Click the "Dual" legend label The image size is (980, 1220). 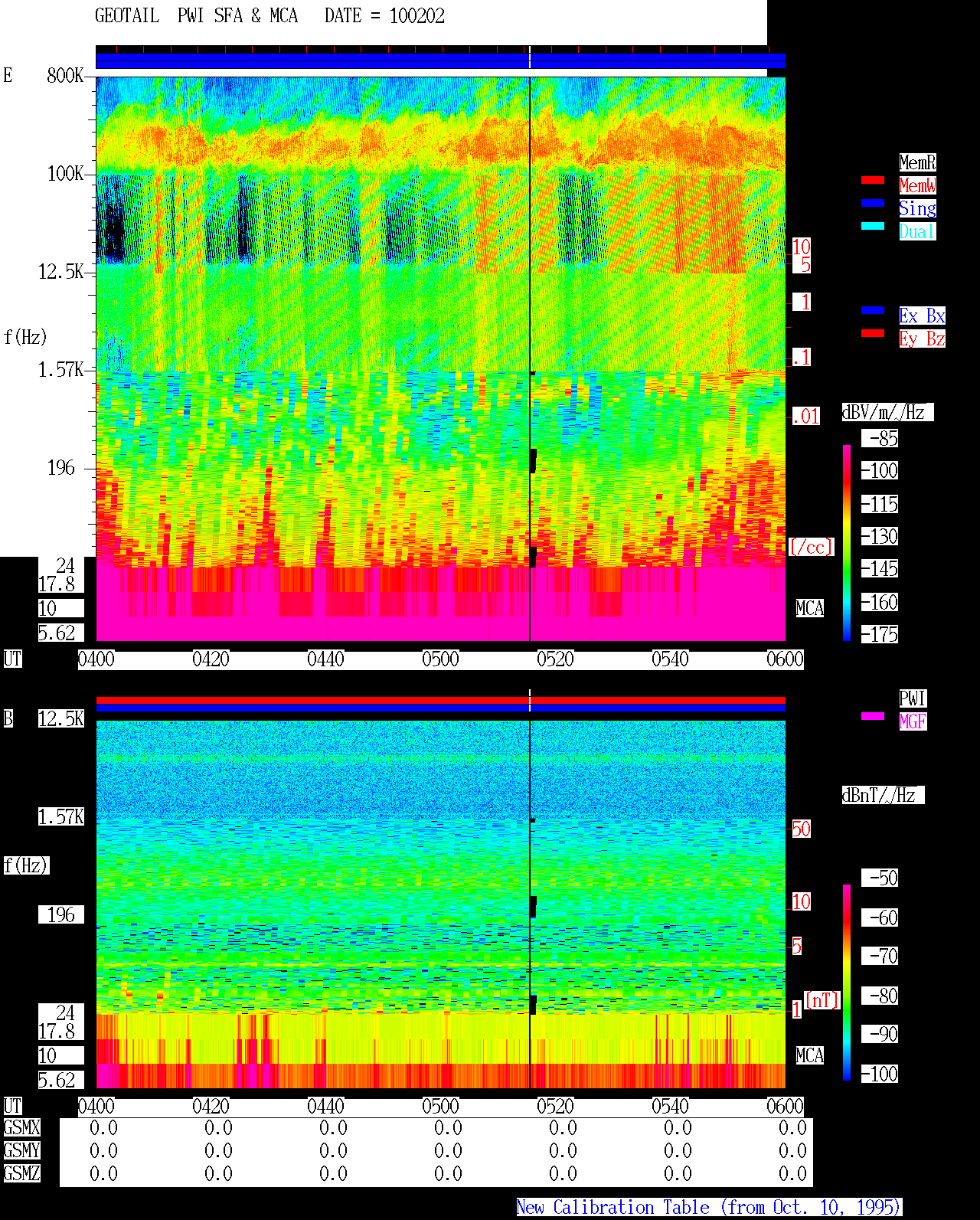point(917,231)
